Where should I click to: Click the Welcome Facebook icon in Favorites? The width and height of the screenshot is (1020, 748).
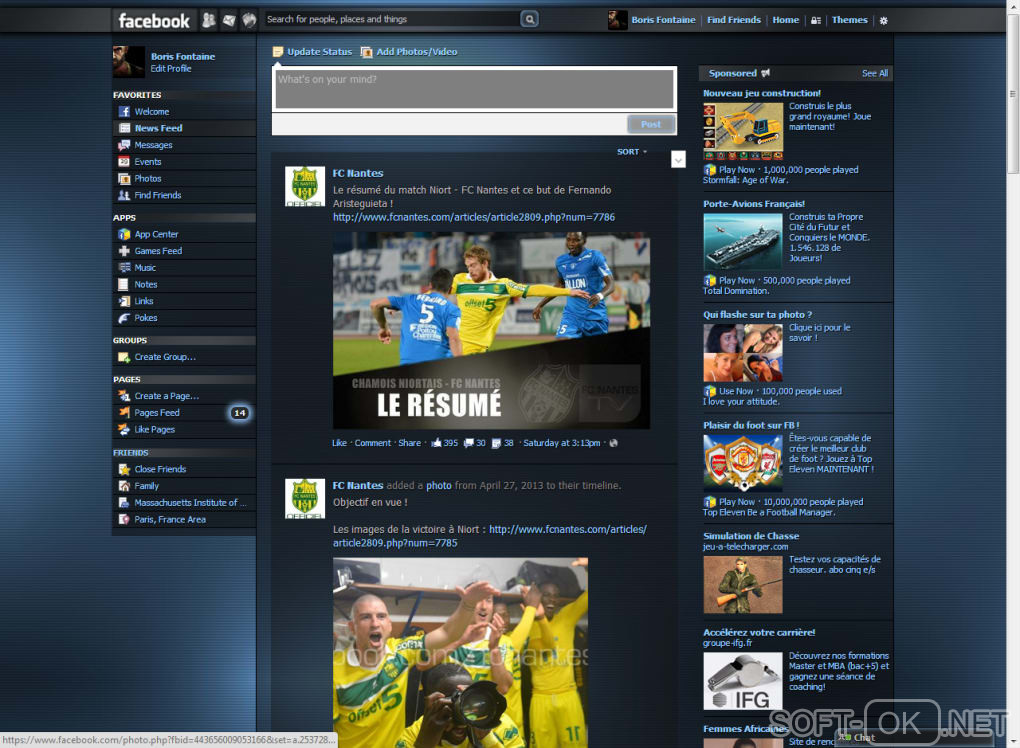click(124, 112)
